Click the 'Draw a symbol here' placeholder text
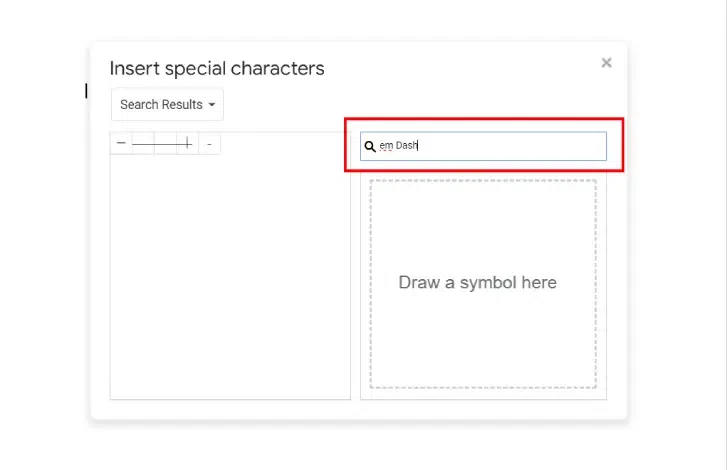 point(477,282)
